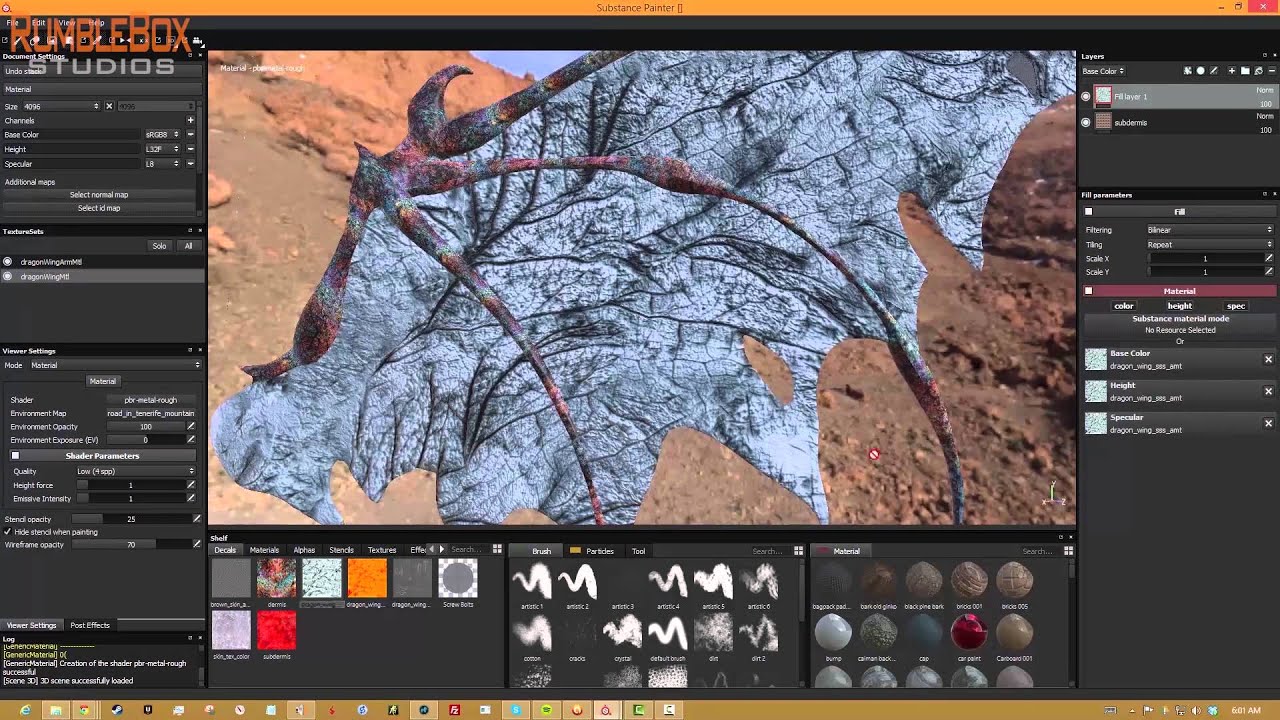
Task: Edit Height force pencil icon
Action: click(191, 485)
